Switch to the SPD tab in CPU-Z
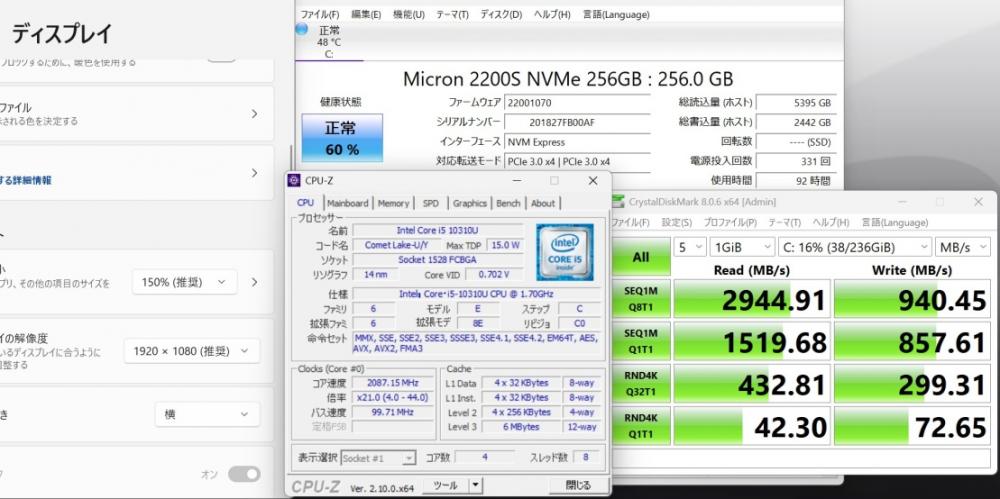The height and width of the screenshot is (499, 1000). (430, 203)
